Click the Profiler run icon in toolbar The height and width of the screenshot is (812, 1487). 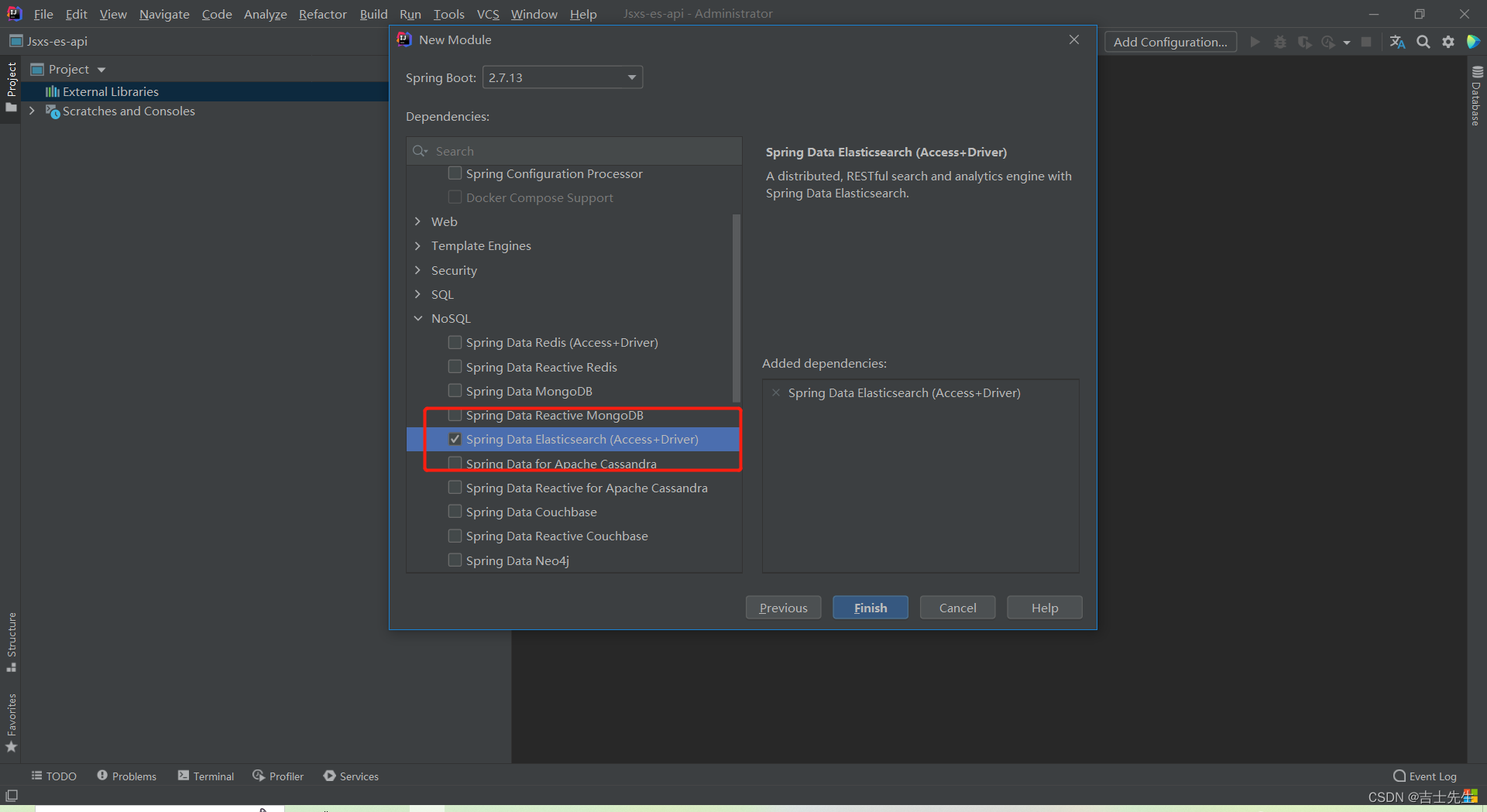pos(1329,42)
